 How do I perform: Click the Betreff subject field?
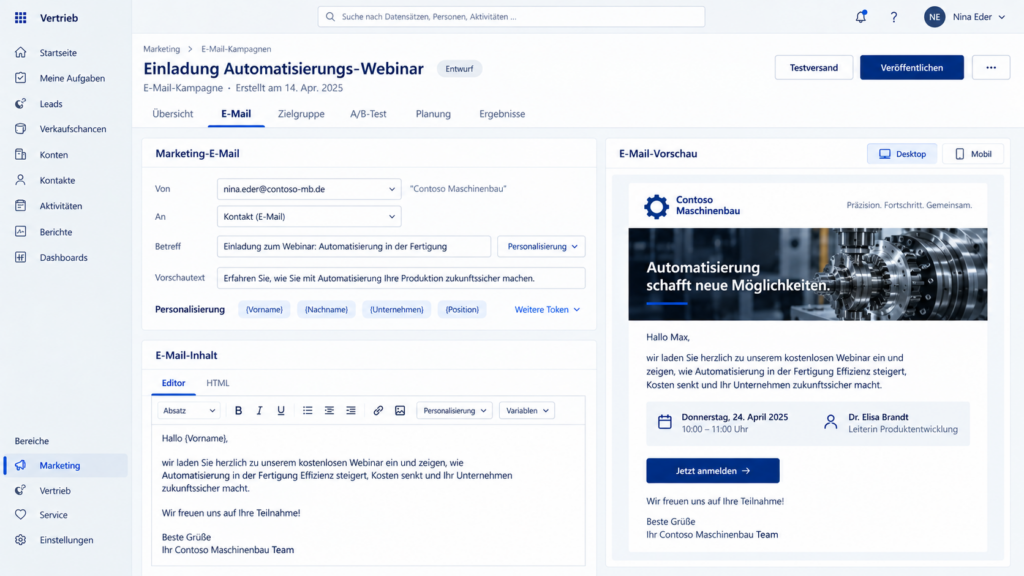pyautogui.click(x=353, y=246)
